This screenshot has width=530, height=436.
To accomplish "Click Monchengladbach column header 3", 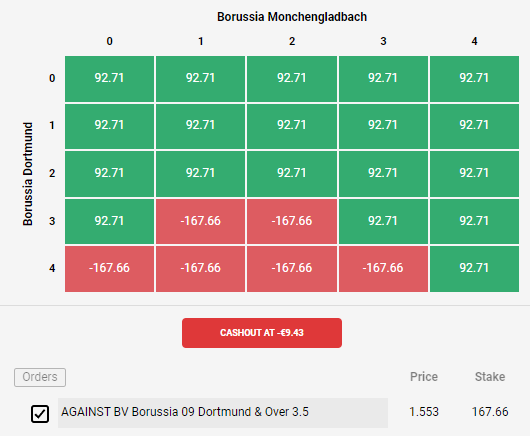I will 383,41.
